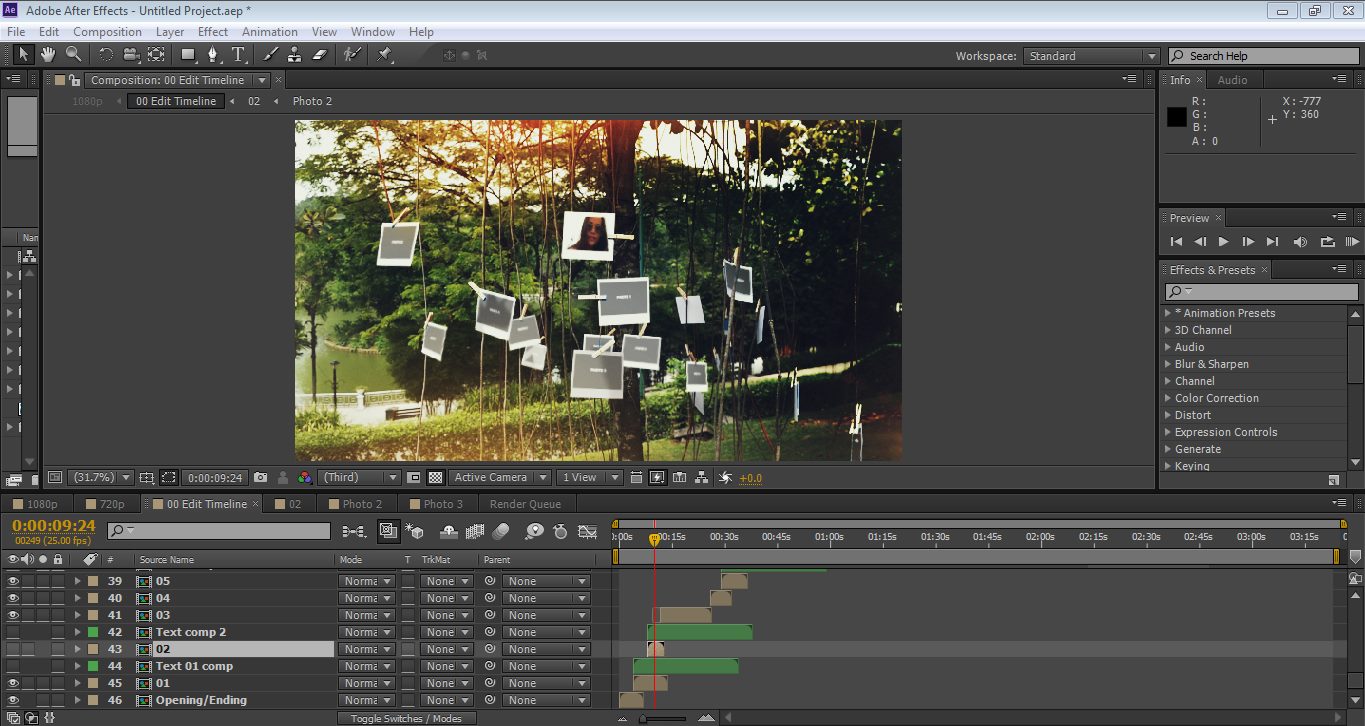Choose the Horizontal Type tool
Screen dimensions: 1365x726
coord(238,54)
